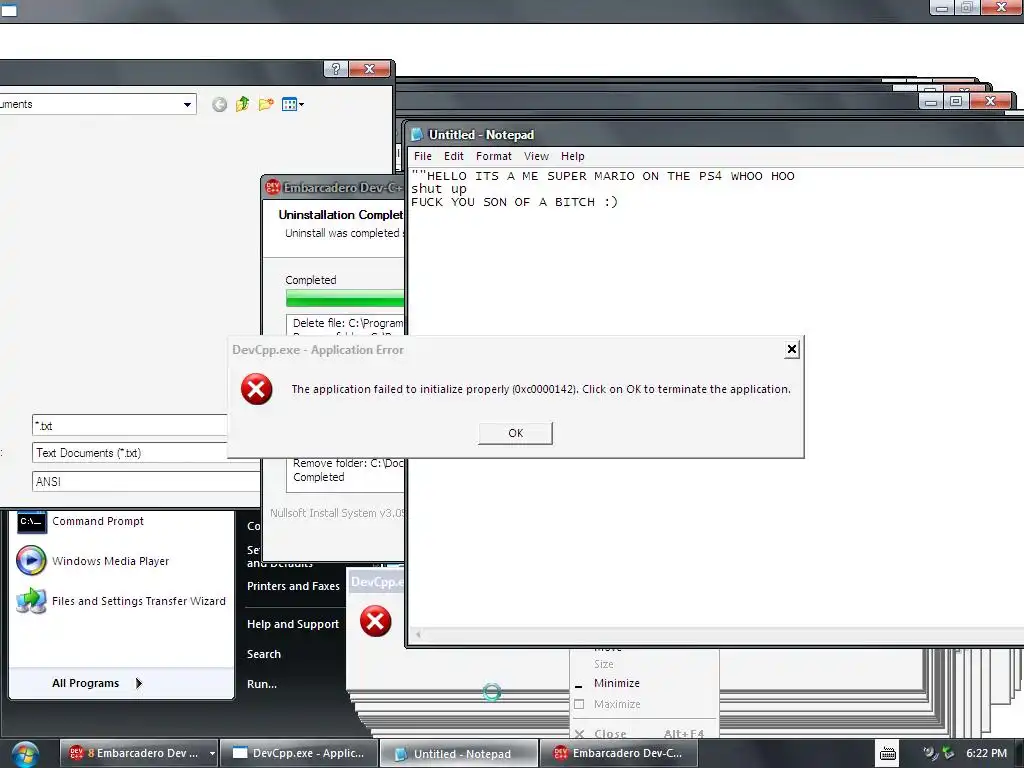Open Help and Support in Start menu
This screenshot has height=768, width=1024.
click(293, 624)
